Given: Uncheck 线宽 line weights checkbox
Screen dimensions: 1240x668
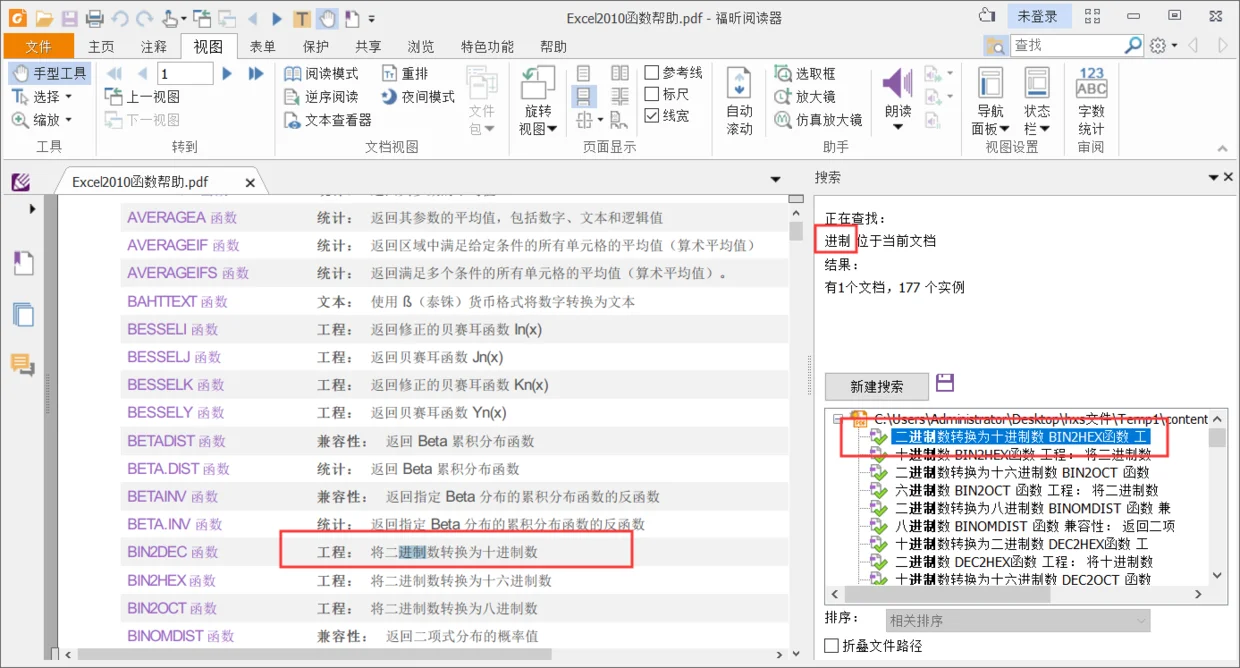Looking at the screenshot, I should pyautogui.click(x=652, y=116).
